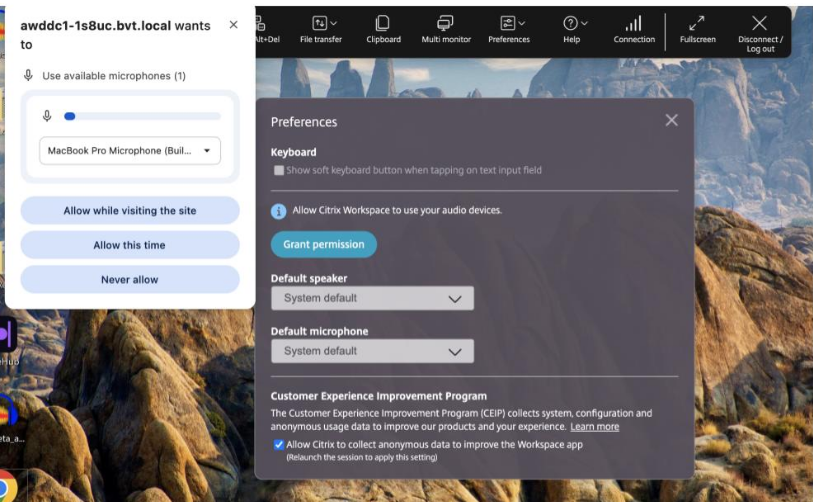
Task: Choose Allow while visiting the site
Action: point(130,211)
